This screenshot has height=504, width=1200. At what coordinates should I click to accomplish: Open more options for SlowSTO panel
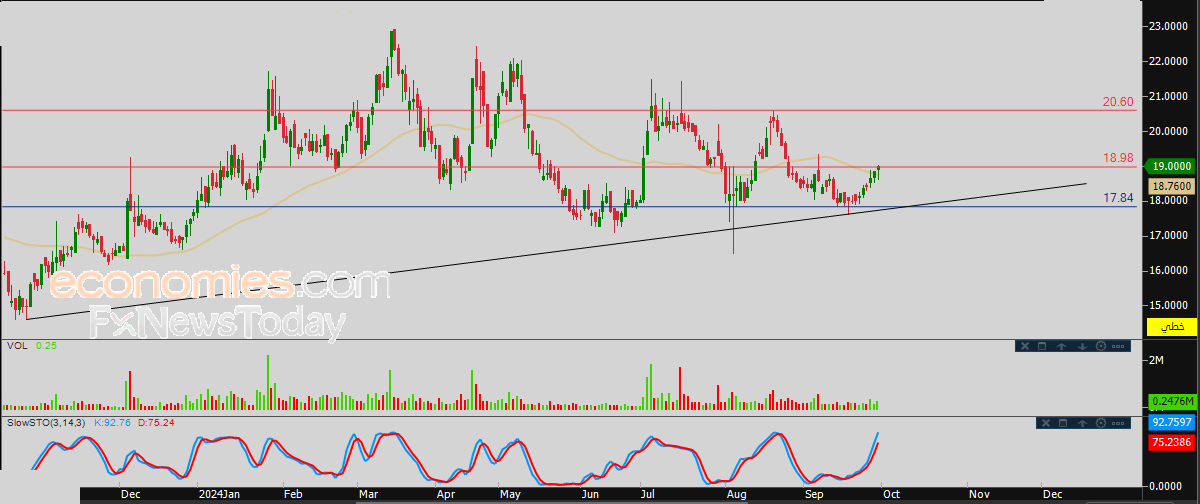[x=1118, y=423]
